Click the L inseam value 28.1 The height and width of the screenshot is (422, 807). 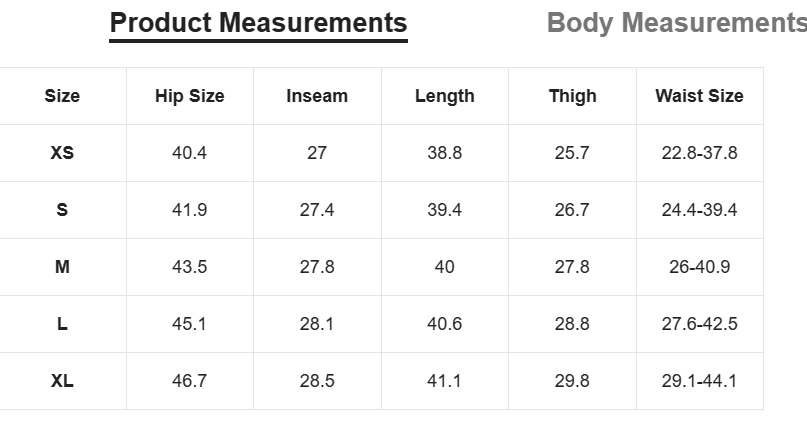317,324
